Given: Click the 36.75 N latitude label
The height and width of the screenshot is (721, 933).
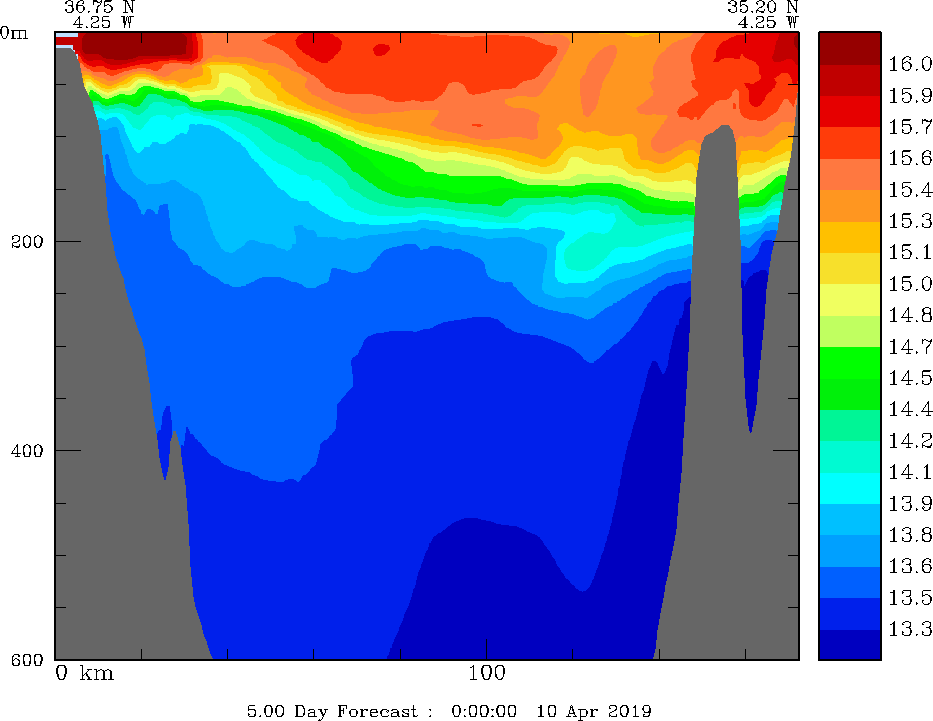Looking at the screenshot, I should pyautogui.click(x=99, y=7).
